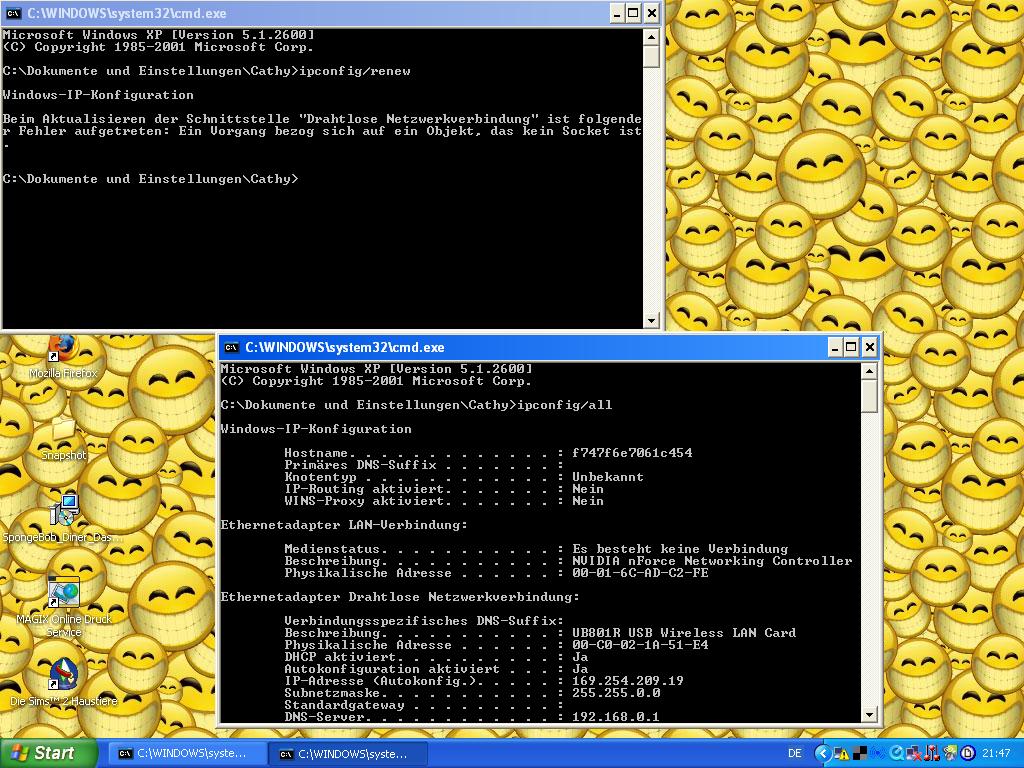
Task: Open the QuickTime tray icon
Action: click(896, 754)
